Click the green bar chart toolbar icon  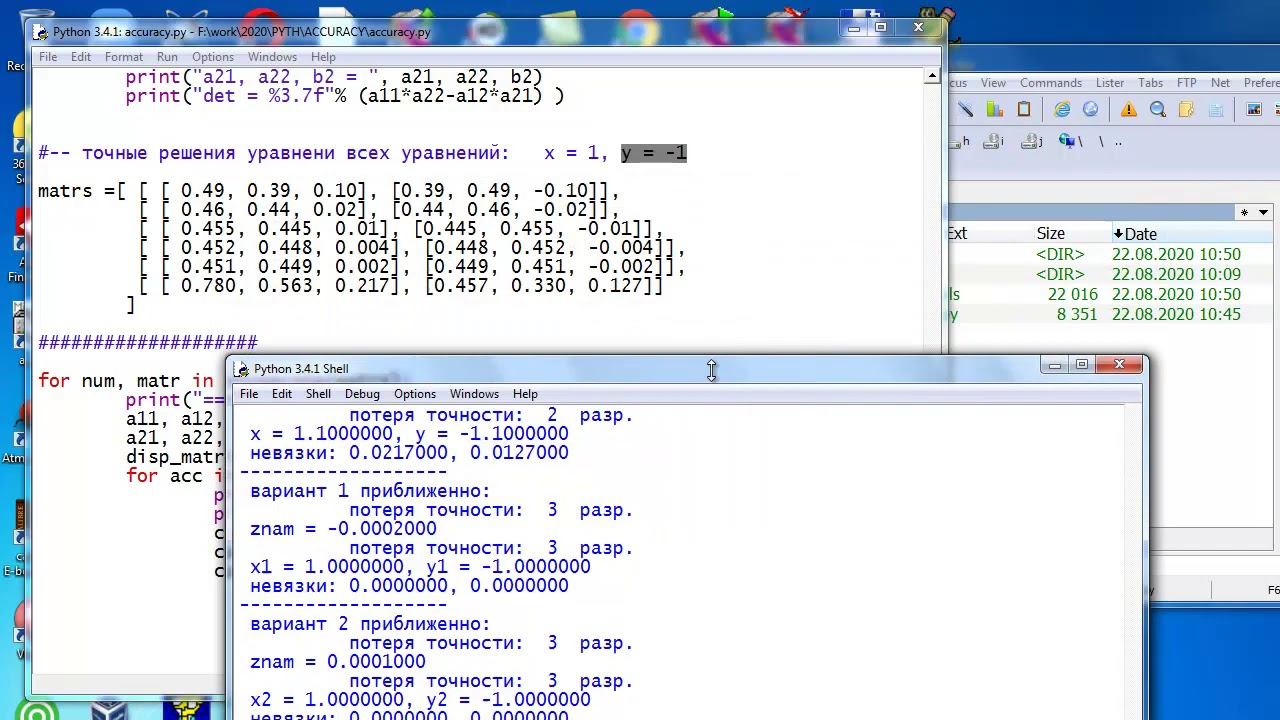click(x=994, y=110)
